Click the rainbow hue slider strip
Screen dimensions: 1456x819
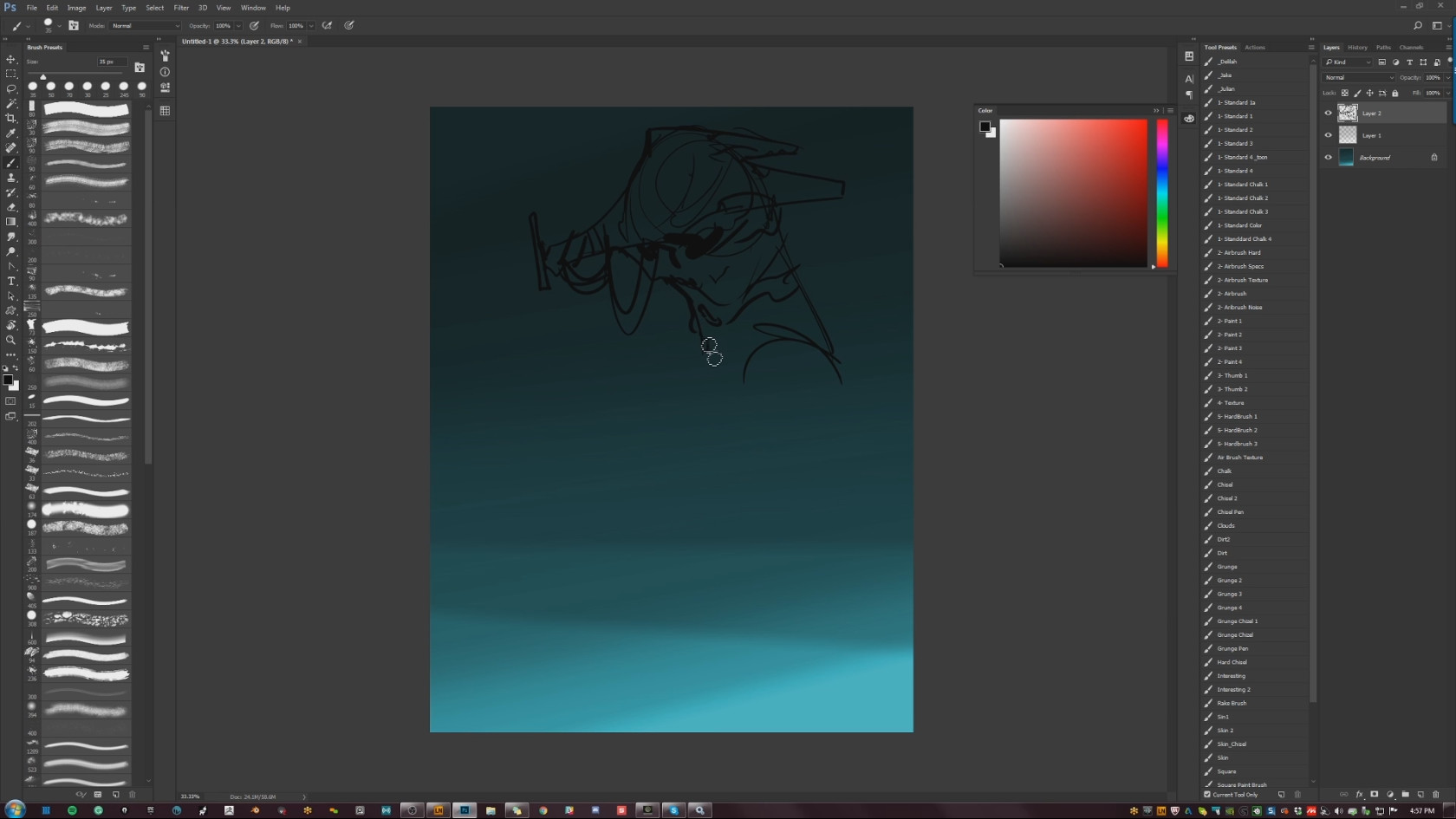click(1161, 192)
